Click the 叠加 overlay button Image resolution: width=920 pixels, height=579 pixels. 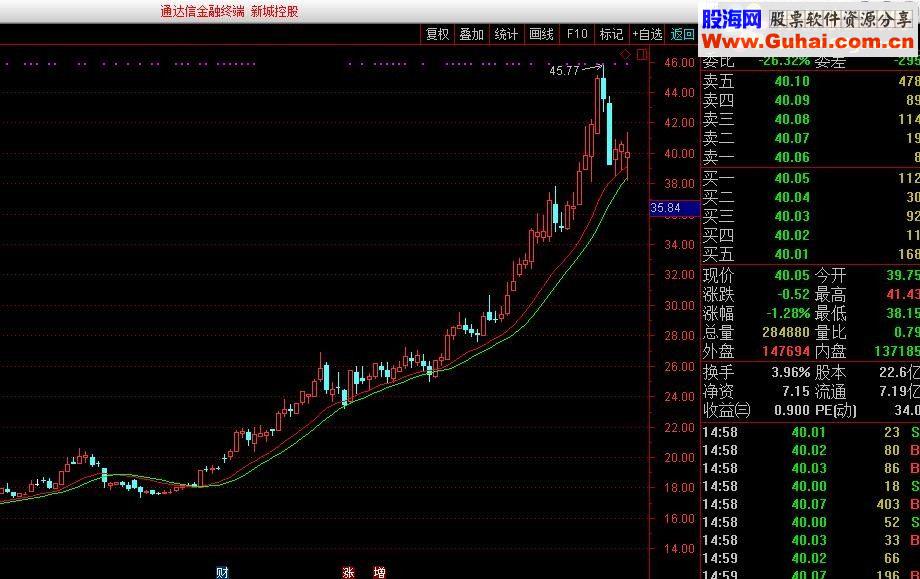click(x=472, y=35)
